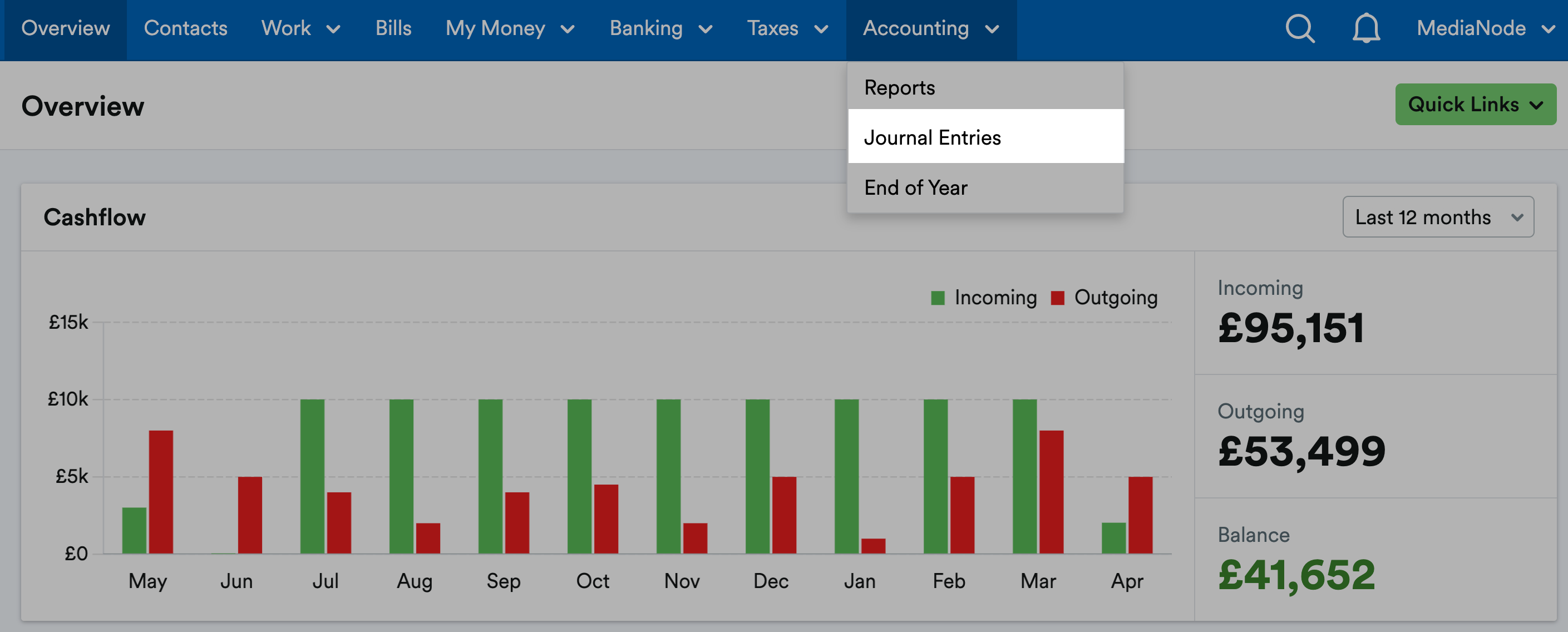Click the July incoming green bar

(312, 476)
